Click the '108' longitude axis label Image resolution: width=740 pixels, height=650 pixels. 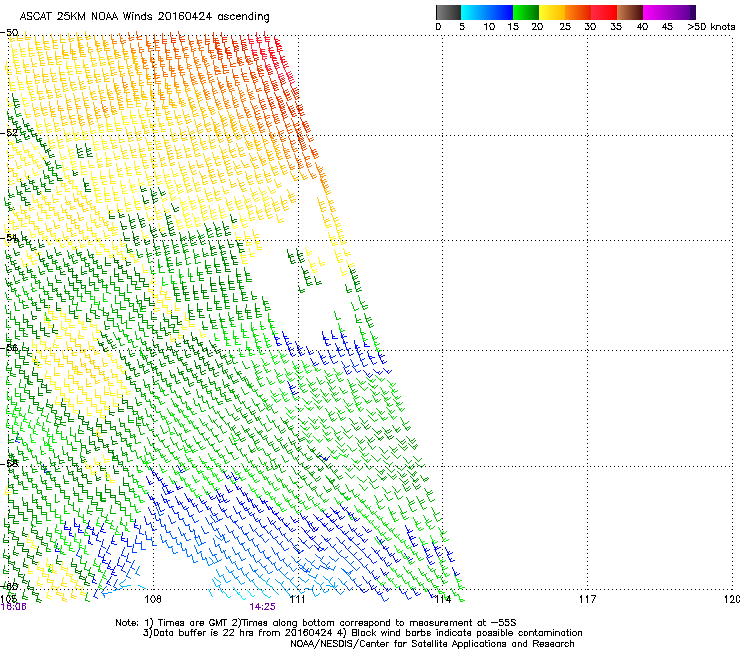click(x=153, y=599)
